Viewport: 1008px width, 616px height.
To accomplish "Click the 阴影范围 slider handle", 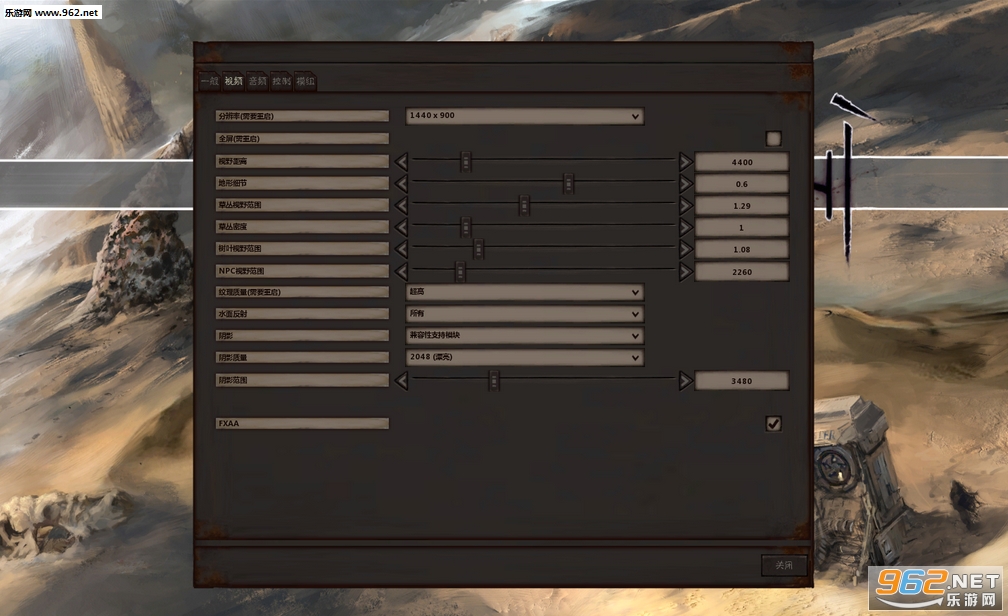I will click(x=494, y=381).
